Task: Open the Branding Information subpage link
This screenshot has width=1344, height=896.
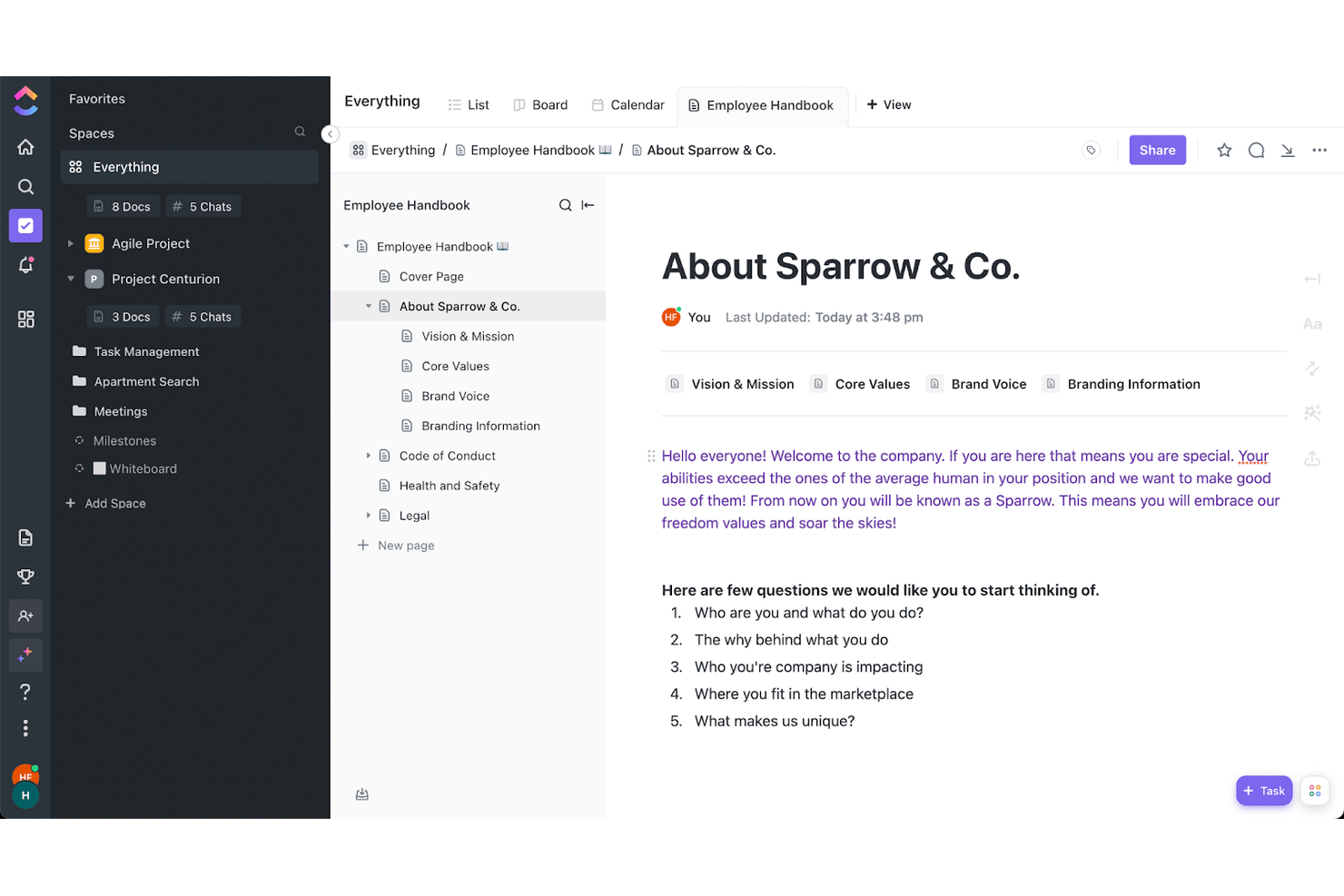Action: click(x=1122, y=384)
